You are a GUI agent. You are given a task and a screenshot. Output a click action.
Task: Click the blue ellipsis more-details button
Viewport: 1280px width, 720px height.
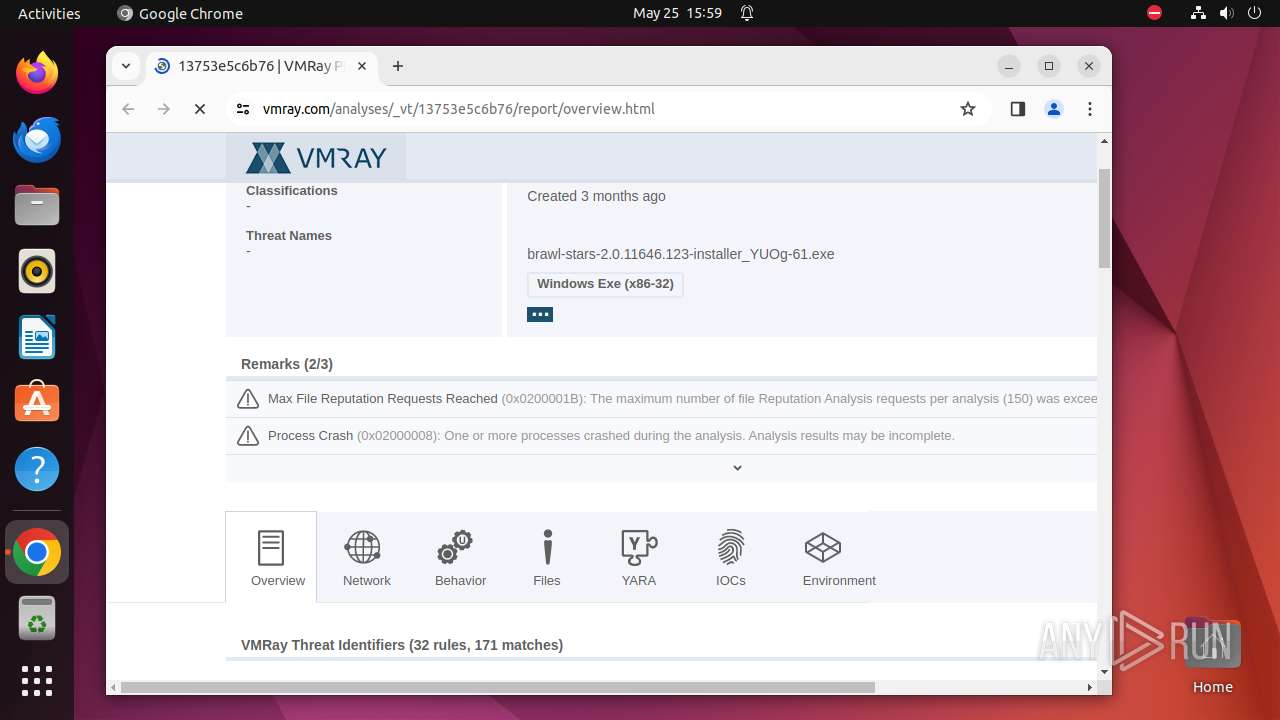(x=540, y=314)
